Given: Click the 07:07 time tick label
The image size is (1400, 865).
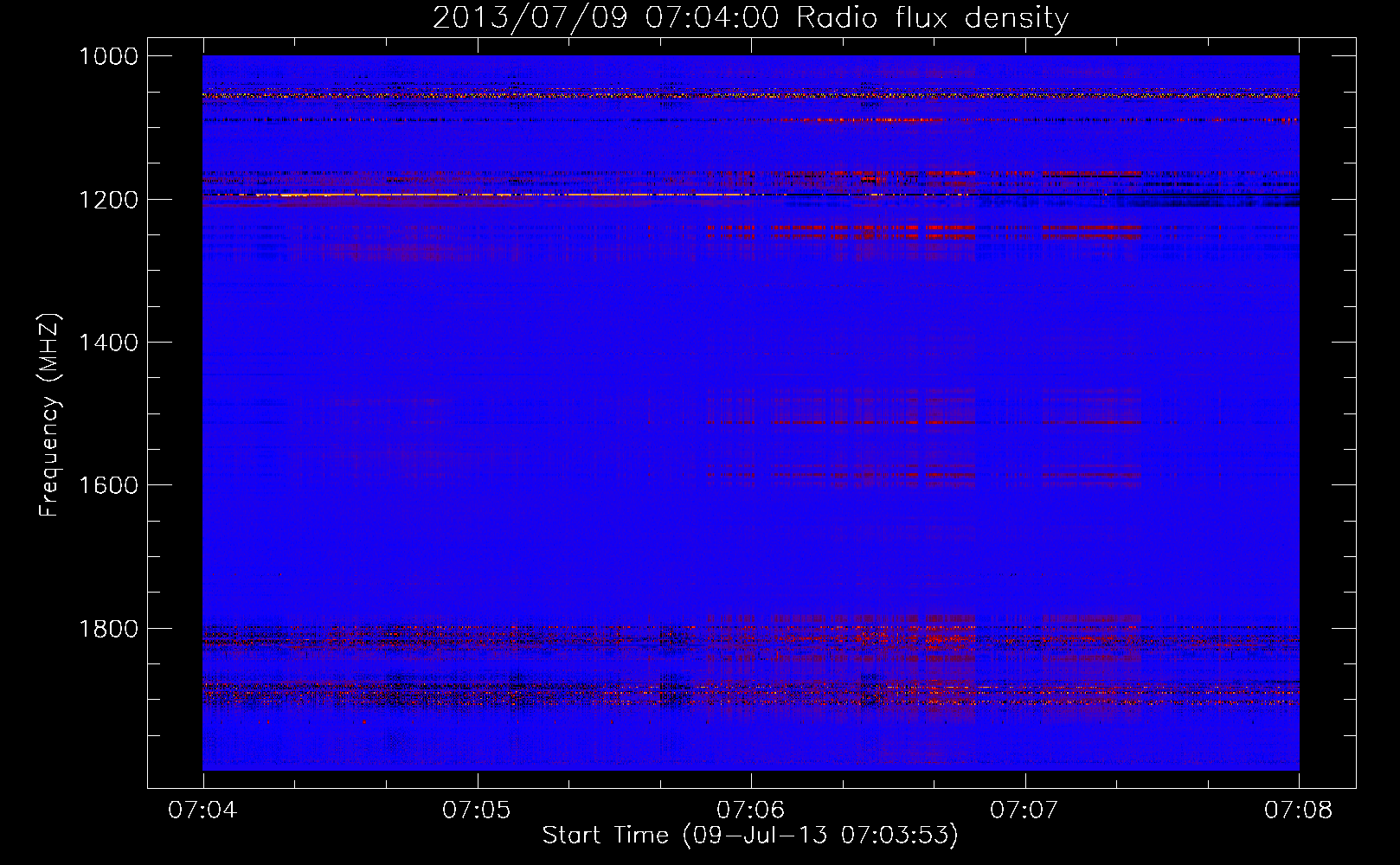Looking at the screenshot, I should click(1024, 810).
